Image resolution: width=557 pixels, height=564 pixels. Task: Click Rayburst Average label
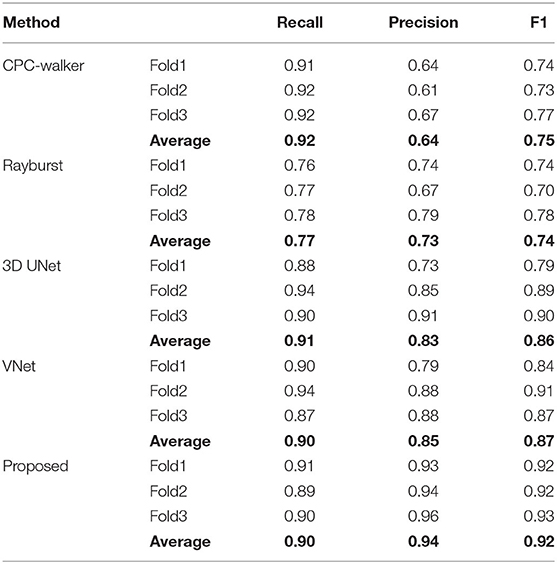coord(180,241)
